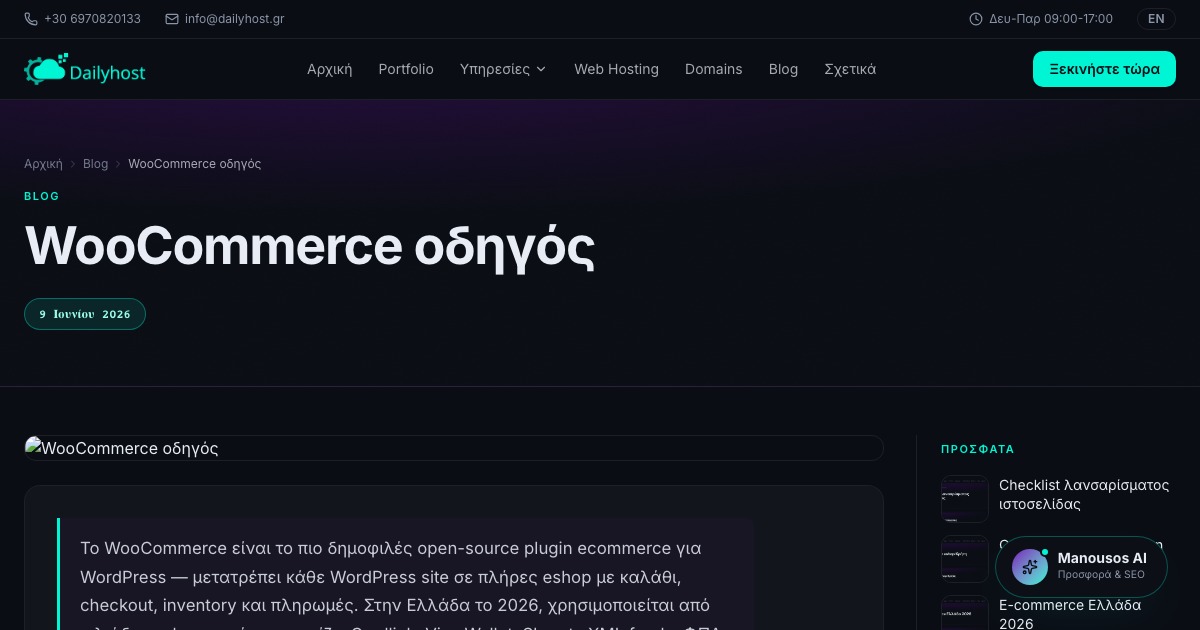Switch language with the EN button
The width and height of the screenshot is (1200, 630).
(x=1156, y=19)
